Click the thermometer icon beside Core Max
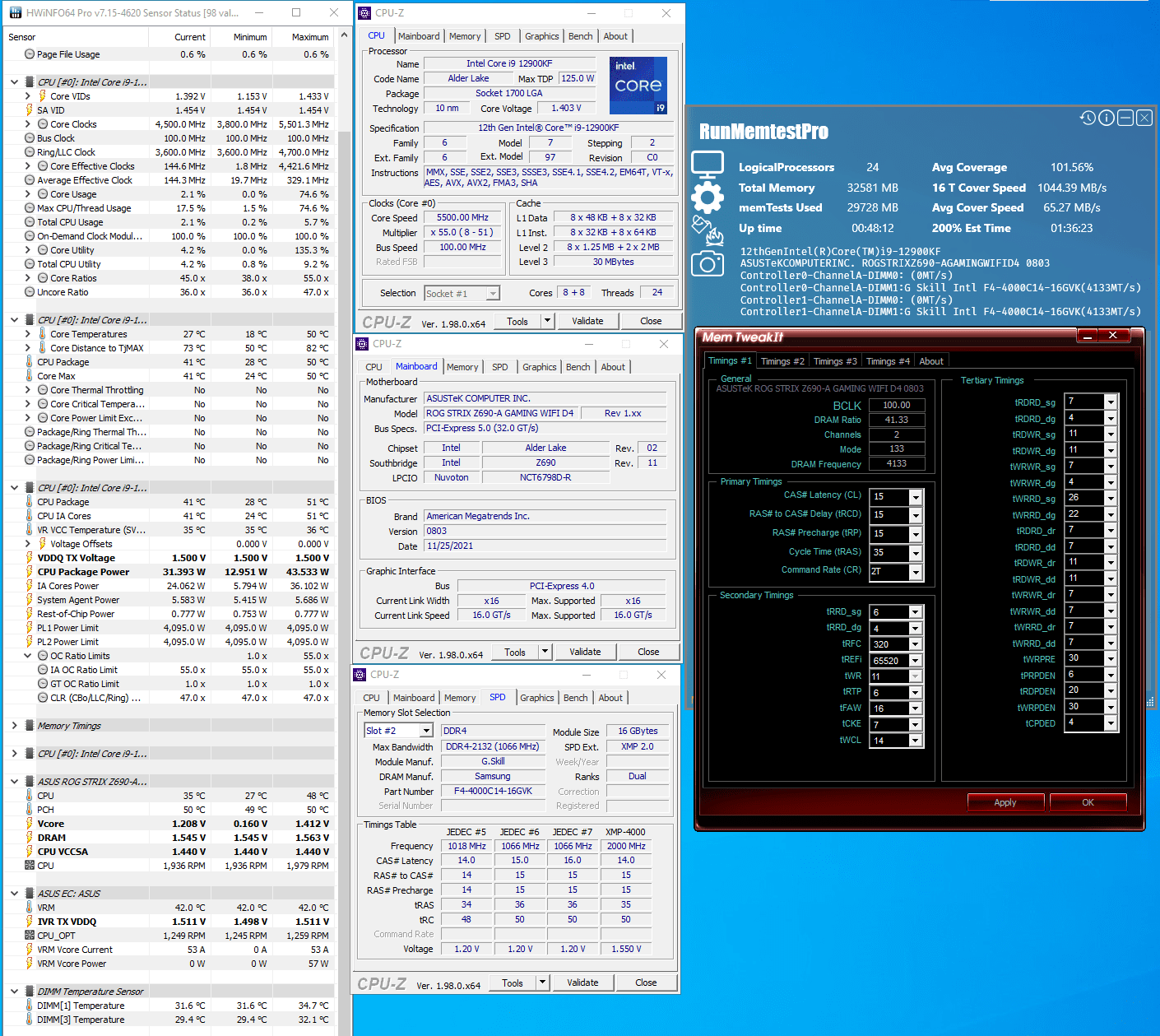Screen dimensions: 1160x1036 point(30,376)
